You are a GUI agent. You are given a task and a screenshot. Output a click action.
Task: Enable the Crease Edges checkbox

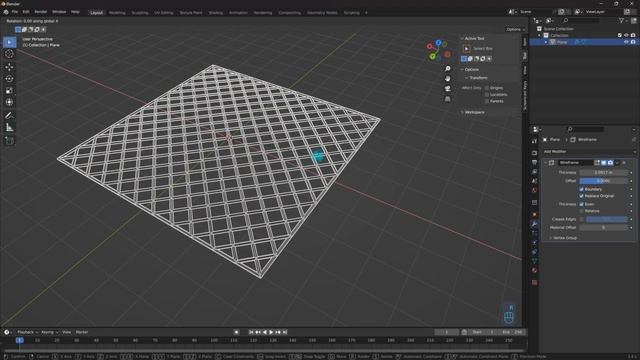[x=582, y=219]
